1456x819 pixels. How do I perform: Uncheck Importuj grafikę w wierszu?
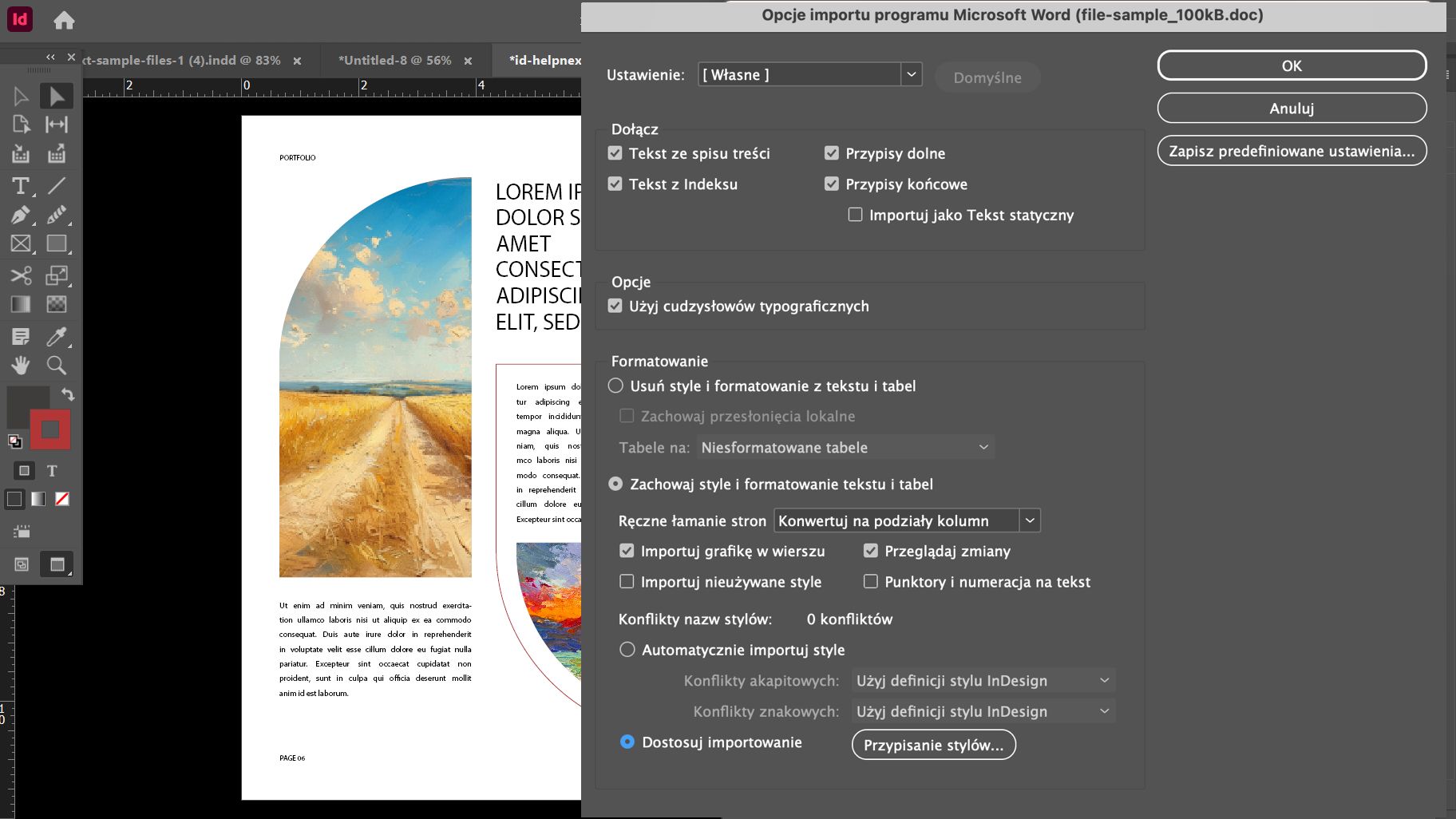coord(627,551)
